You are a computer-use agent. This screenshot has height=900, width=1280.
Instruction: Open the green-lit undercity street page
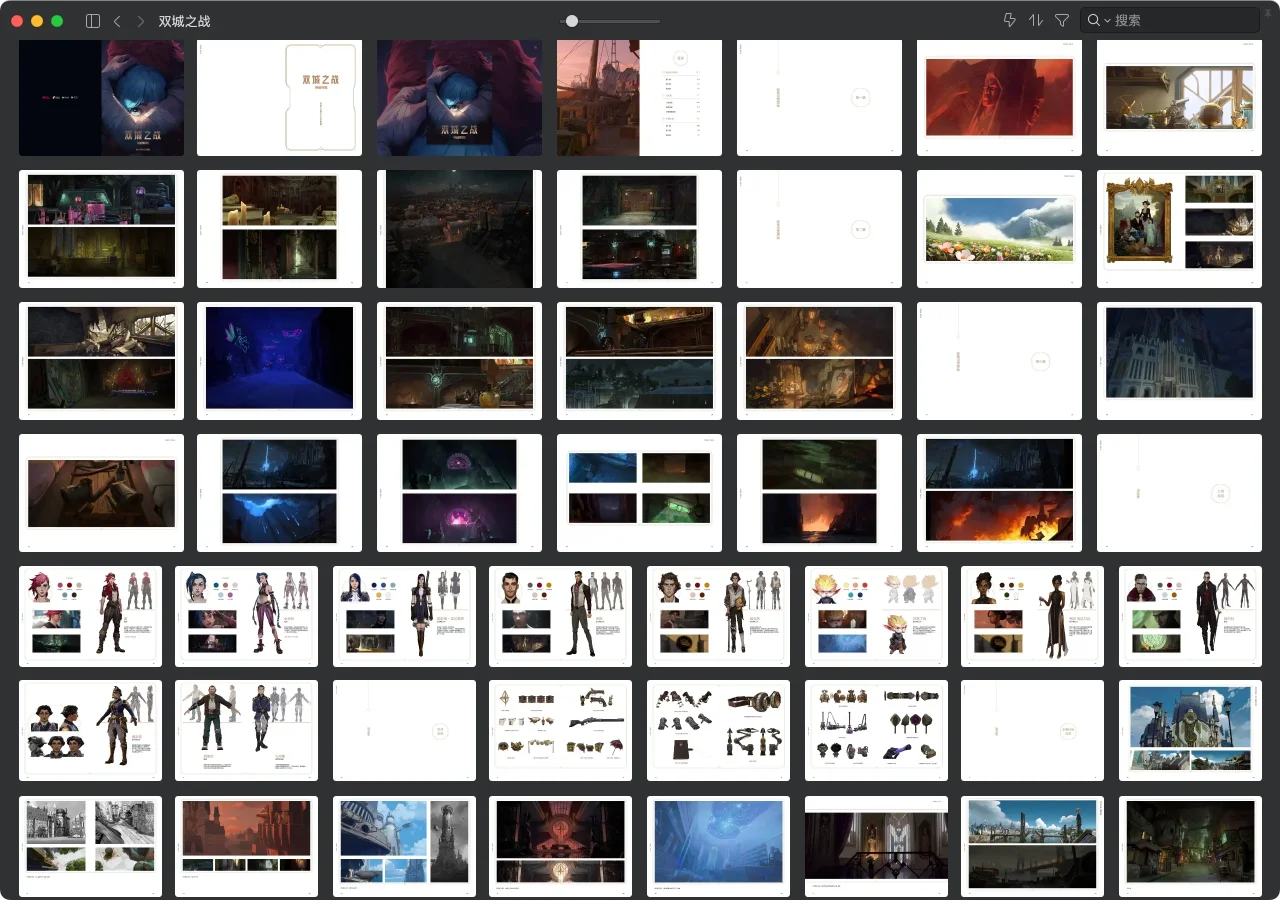coord(1190,846)
